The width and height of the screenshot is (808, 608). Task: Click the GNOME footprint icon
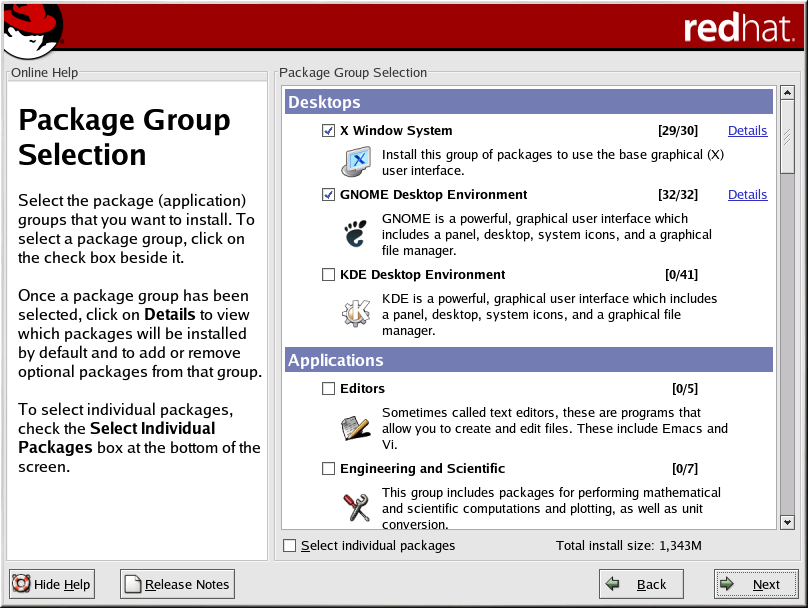tap(356, 233)
